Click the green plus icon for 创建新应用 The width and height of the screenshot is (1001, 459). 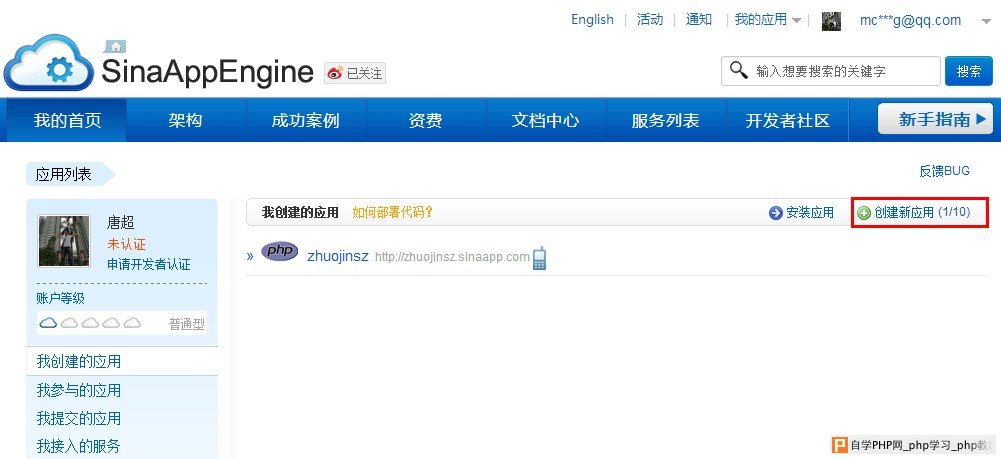[x=864, y=213]
